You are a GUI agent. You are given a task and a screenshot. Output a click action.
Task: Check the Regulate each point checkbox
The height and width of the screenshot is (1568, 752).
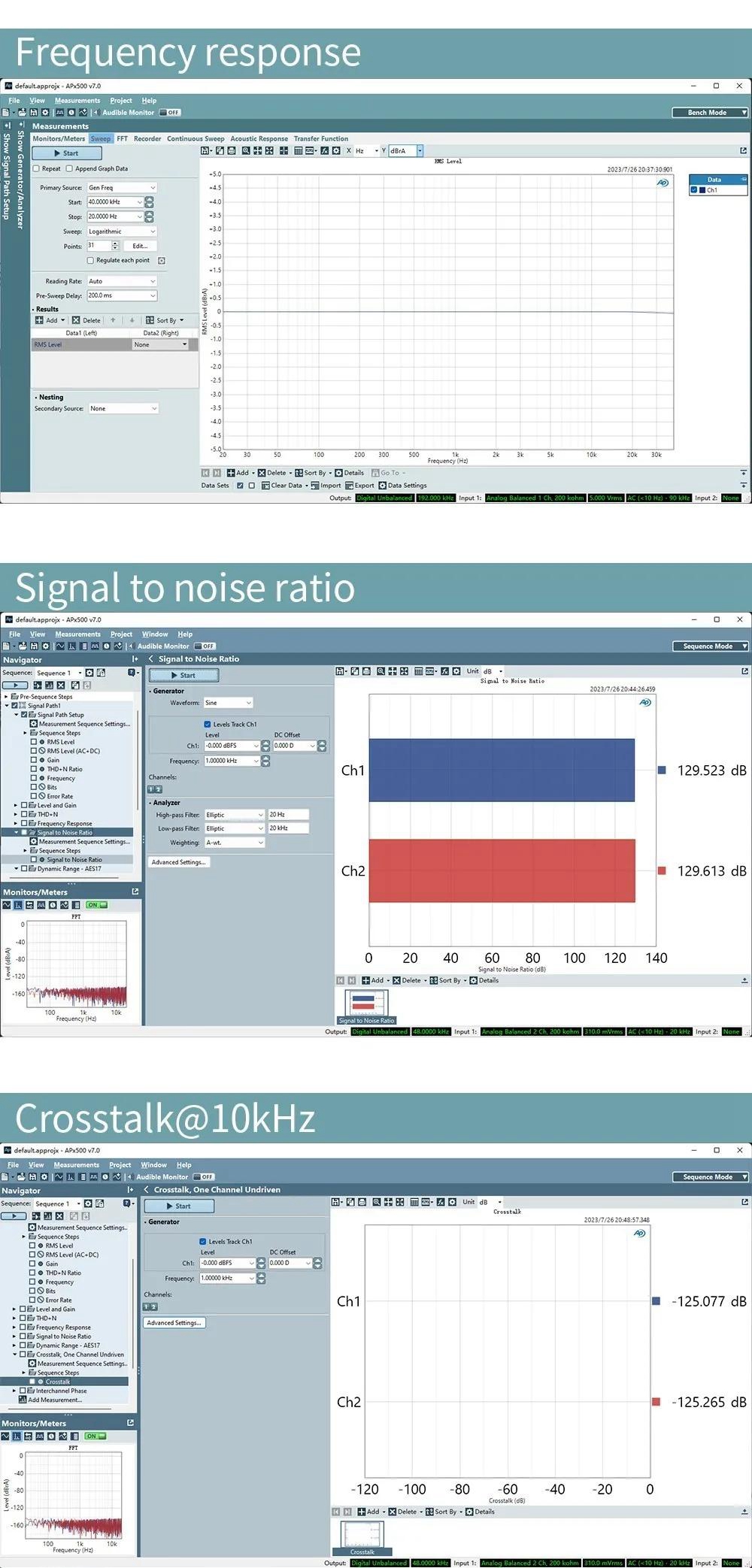pyautogui.click(x=90, y=261)
